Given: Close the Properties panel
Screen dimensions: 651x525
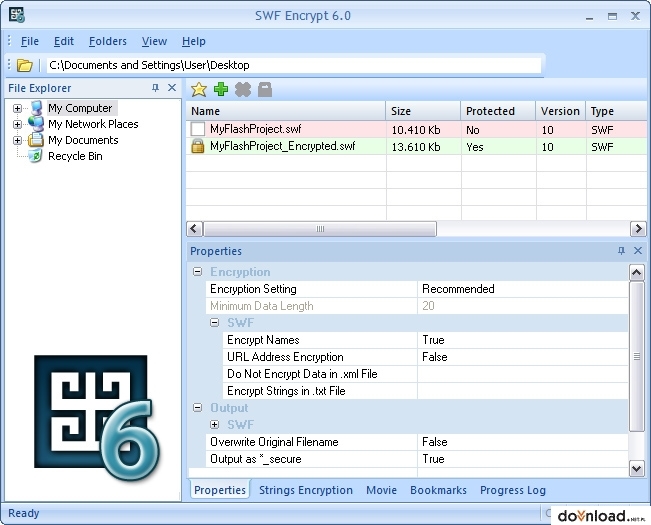Looking at the screenshot, I should click(x=638, y=251).
